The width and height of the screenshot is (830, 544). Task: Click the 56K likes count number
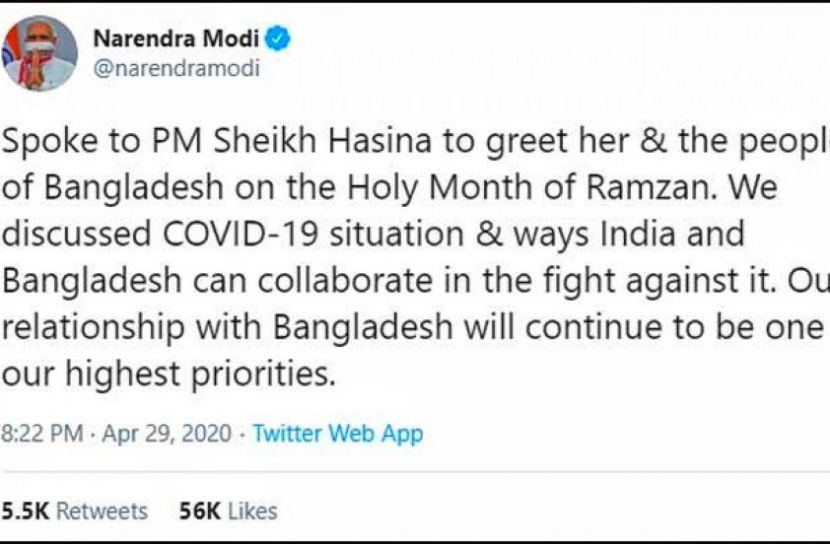[199, 511]
